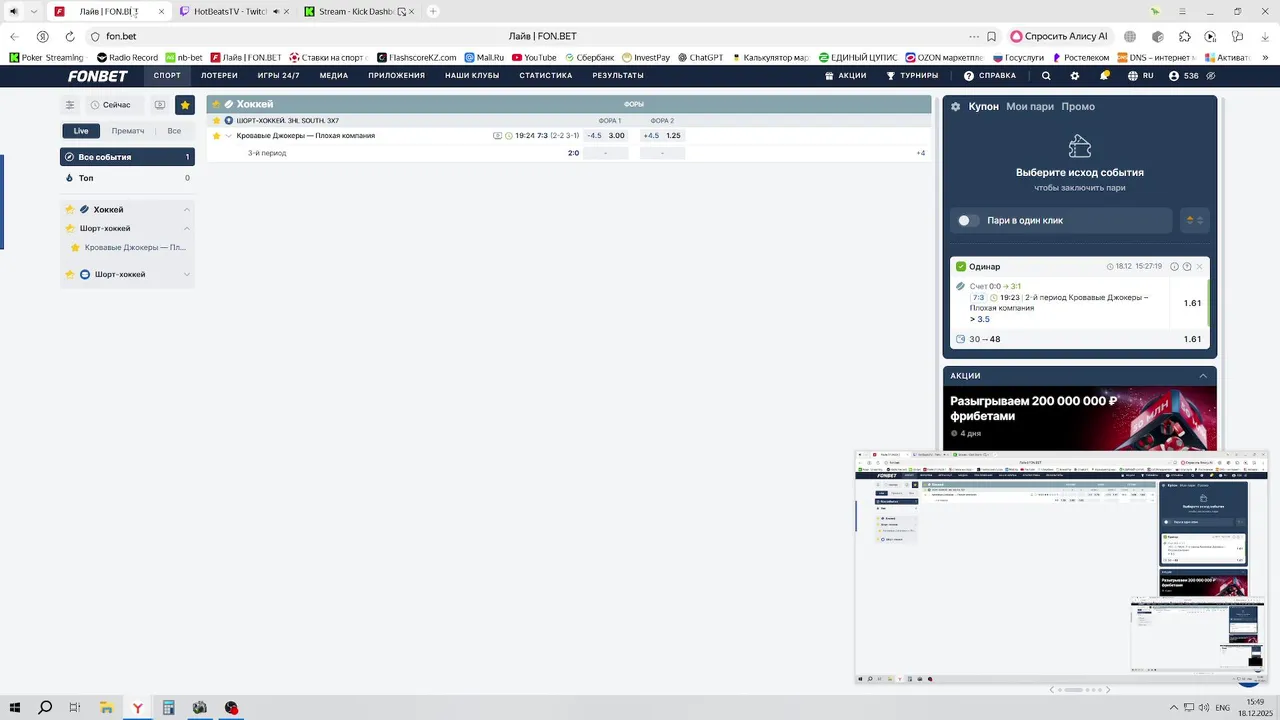Open the account profile with balance 536

coord(1183,76)
